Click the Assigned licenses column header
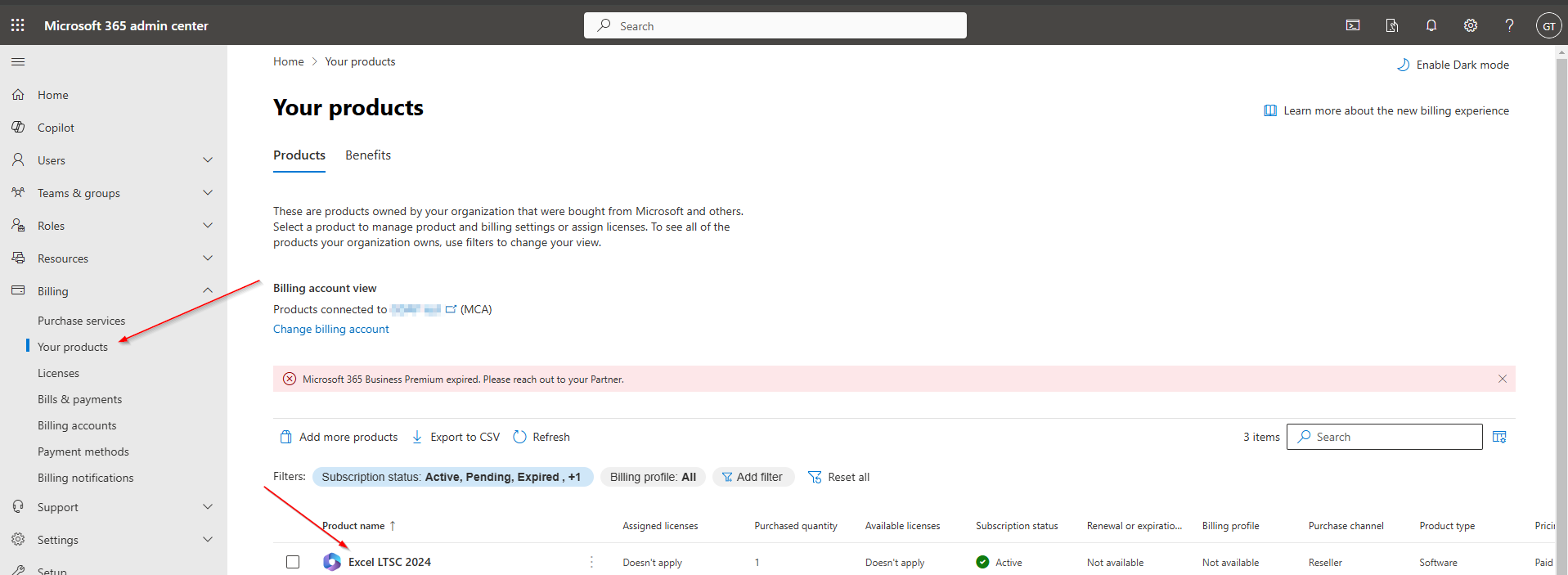Screen dimensions: 1568x575 point(660,526)
